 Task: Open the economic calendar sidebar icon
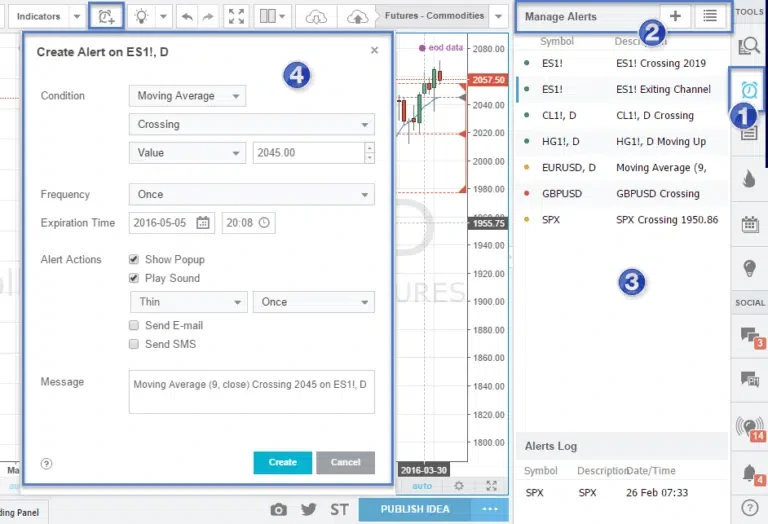749,224
